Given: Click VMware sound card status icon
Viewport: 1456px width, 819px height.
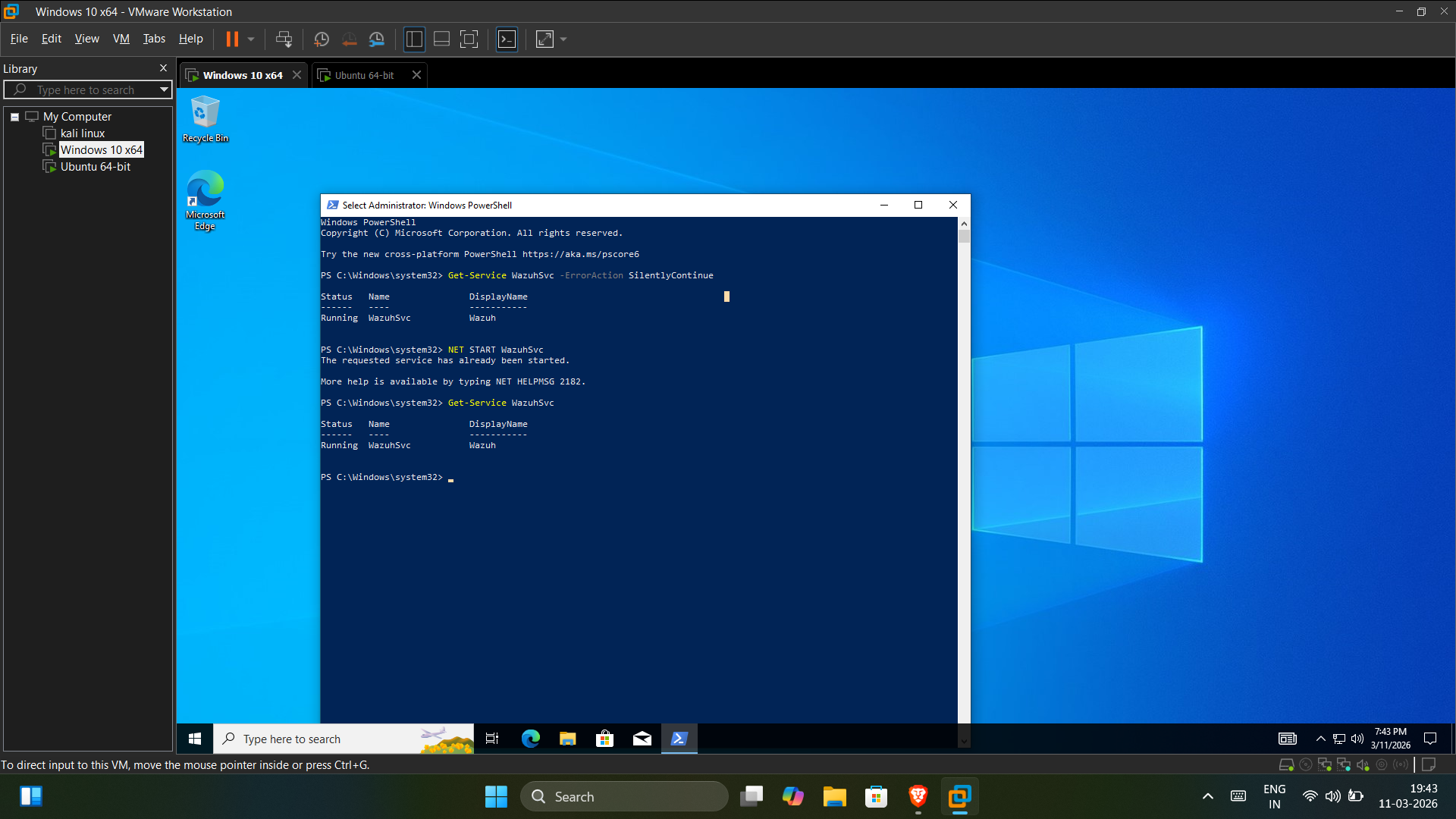Looking at the screenshot, I should (1363, 764).
